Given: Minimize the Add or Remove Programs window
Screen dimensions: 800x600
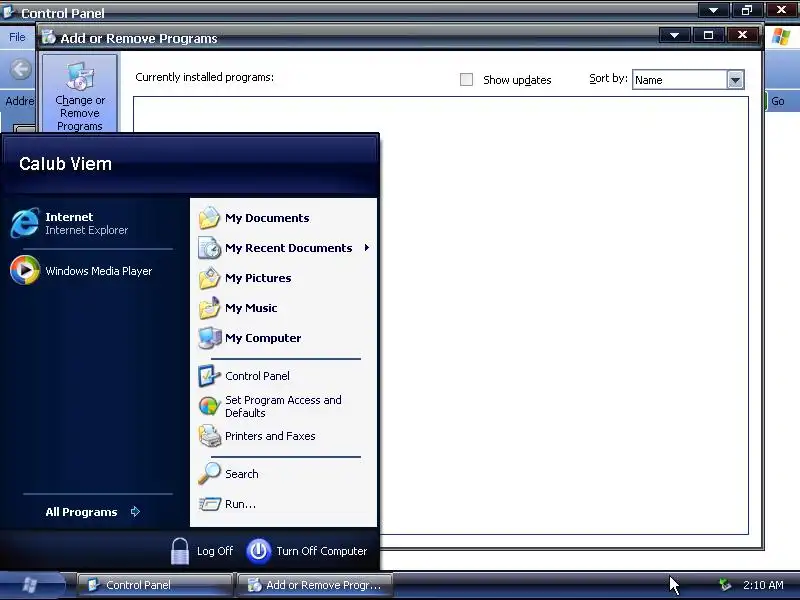Looking at the screenshot, I should [674, 35].
